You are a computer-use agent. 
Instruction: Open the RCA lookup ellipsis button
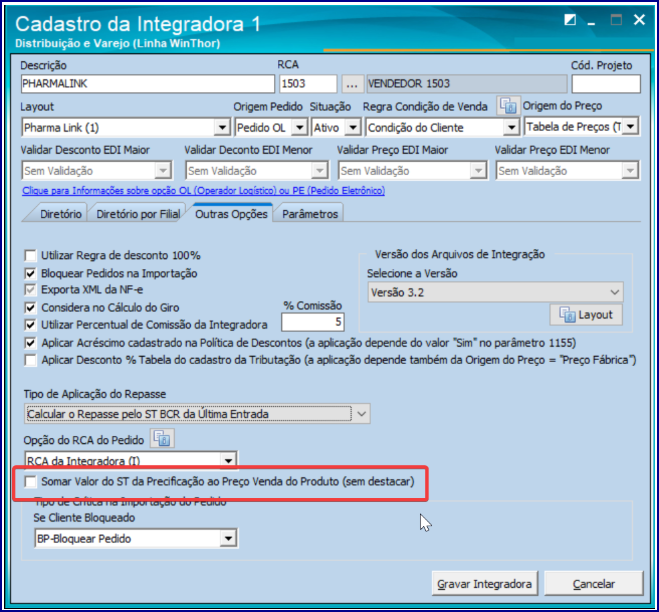(352, 84)
